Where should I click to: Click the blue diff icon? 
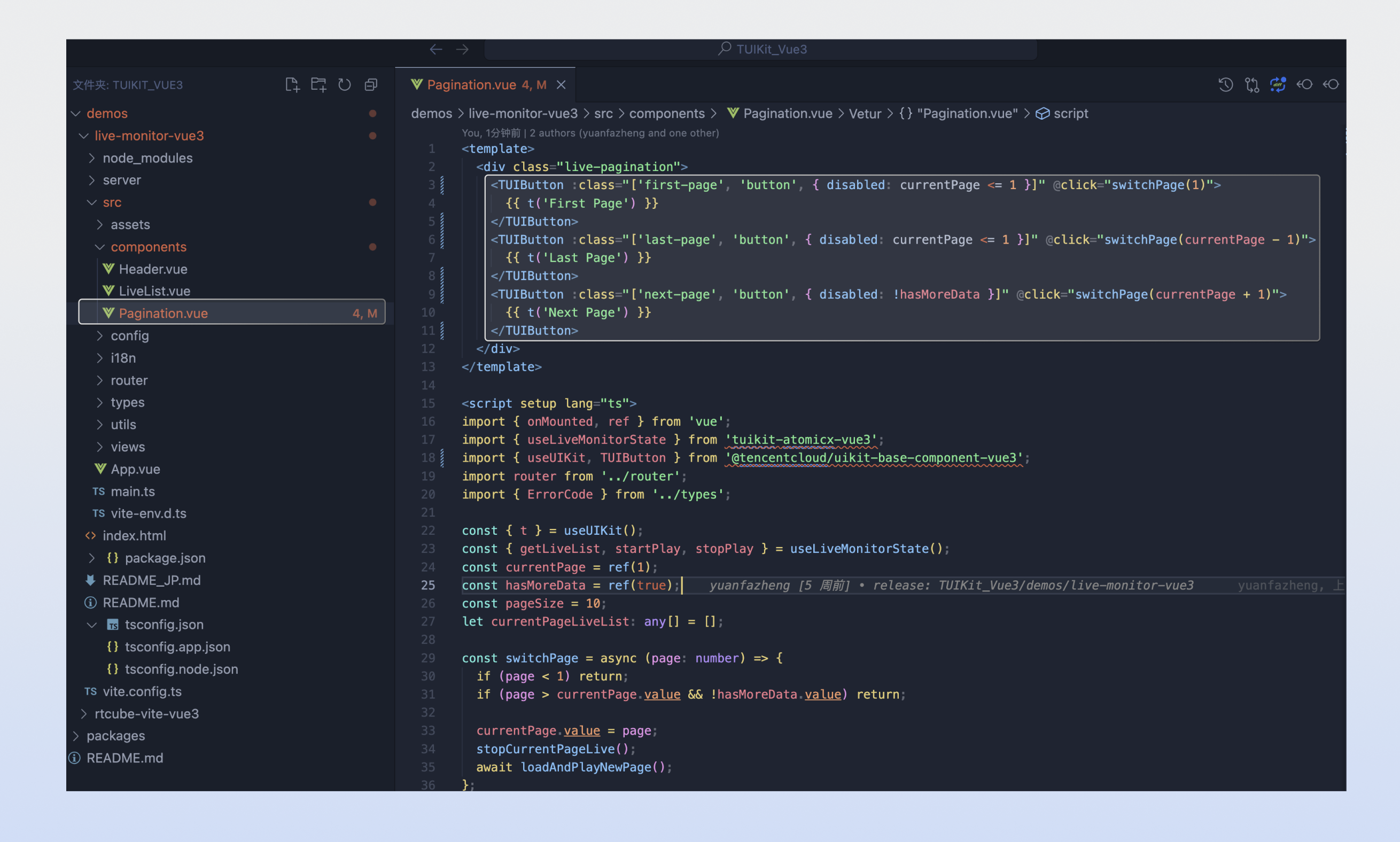click(1278, 85)
